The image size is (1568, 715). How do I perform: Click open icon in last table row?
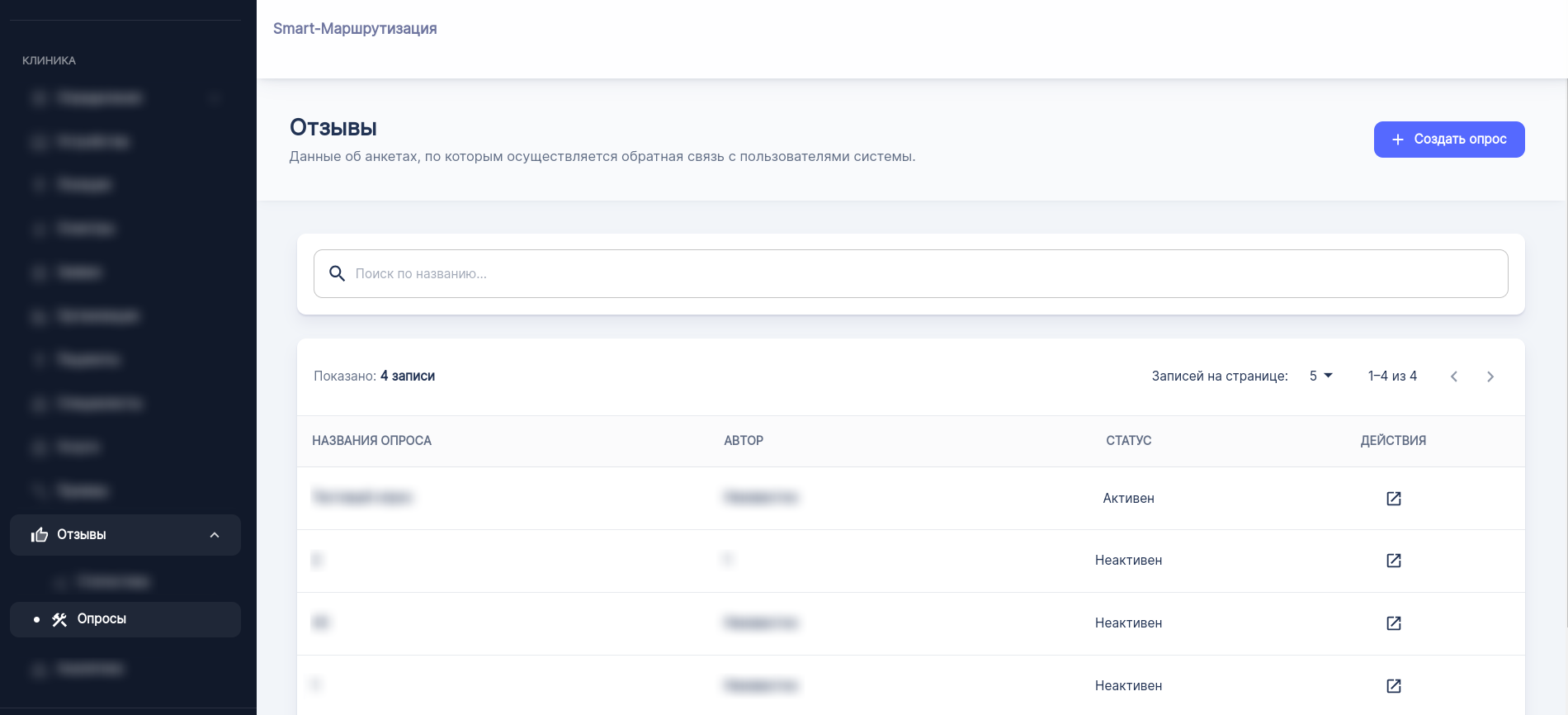(x=1393, y=686)
